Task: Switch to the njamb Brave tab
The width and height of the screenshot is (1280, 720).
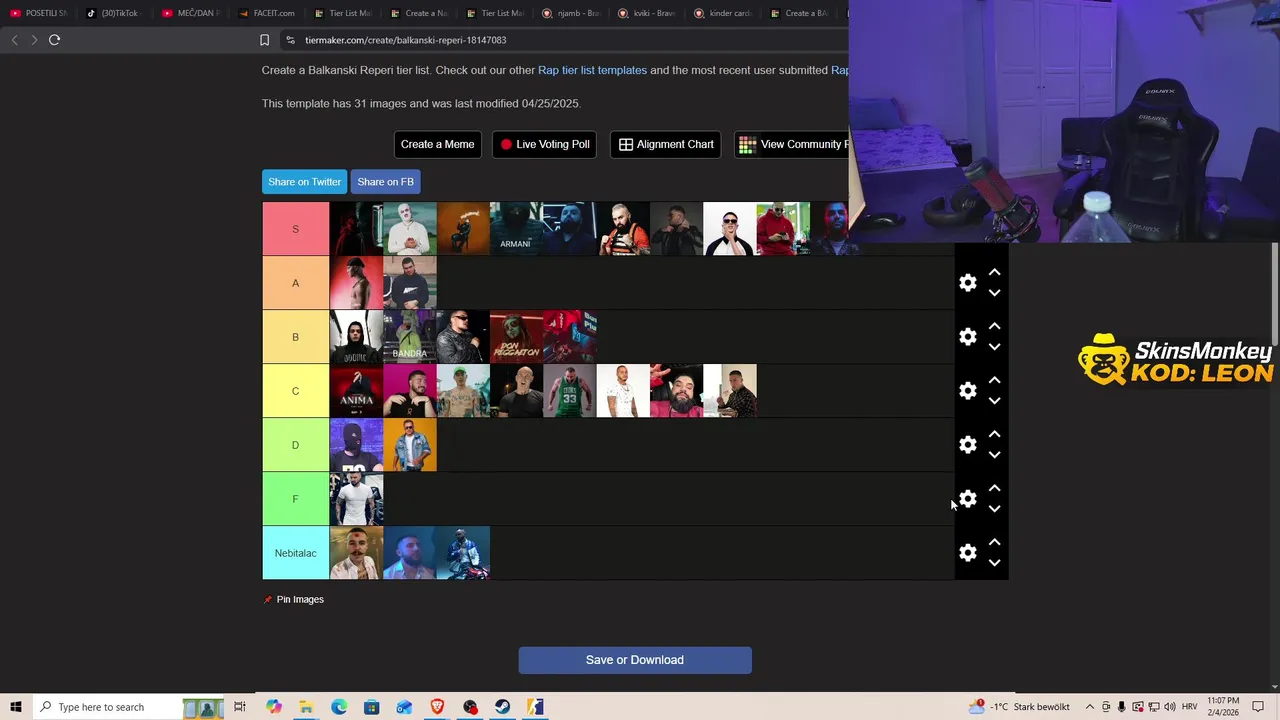Action: coord(570,13)
